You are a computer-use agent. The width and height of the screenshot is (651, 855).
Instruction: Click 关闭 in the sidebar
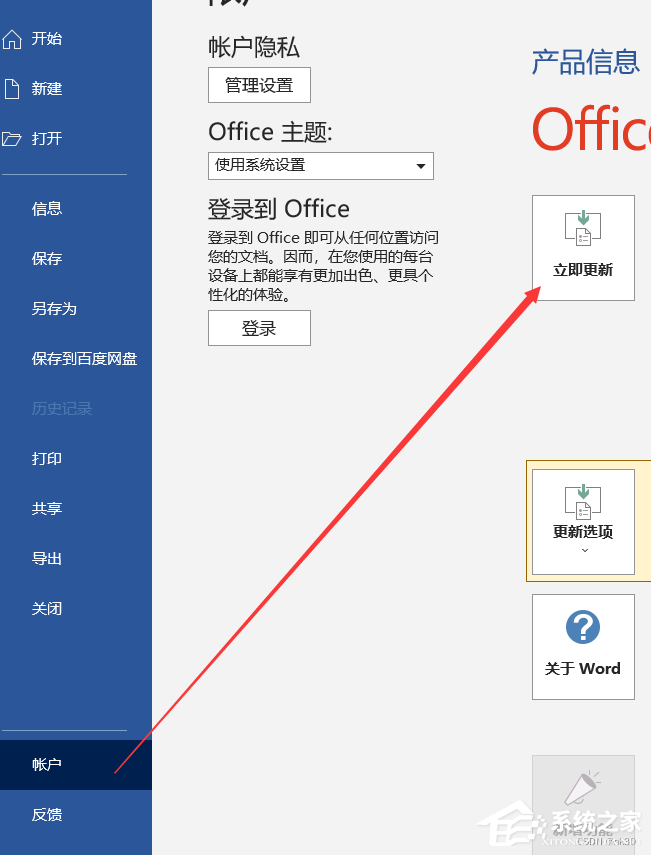pyautogui.click(x=76, y=609)
